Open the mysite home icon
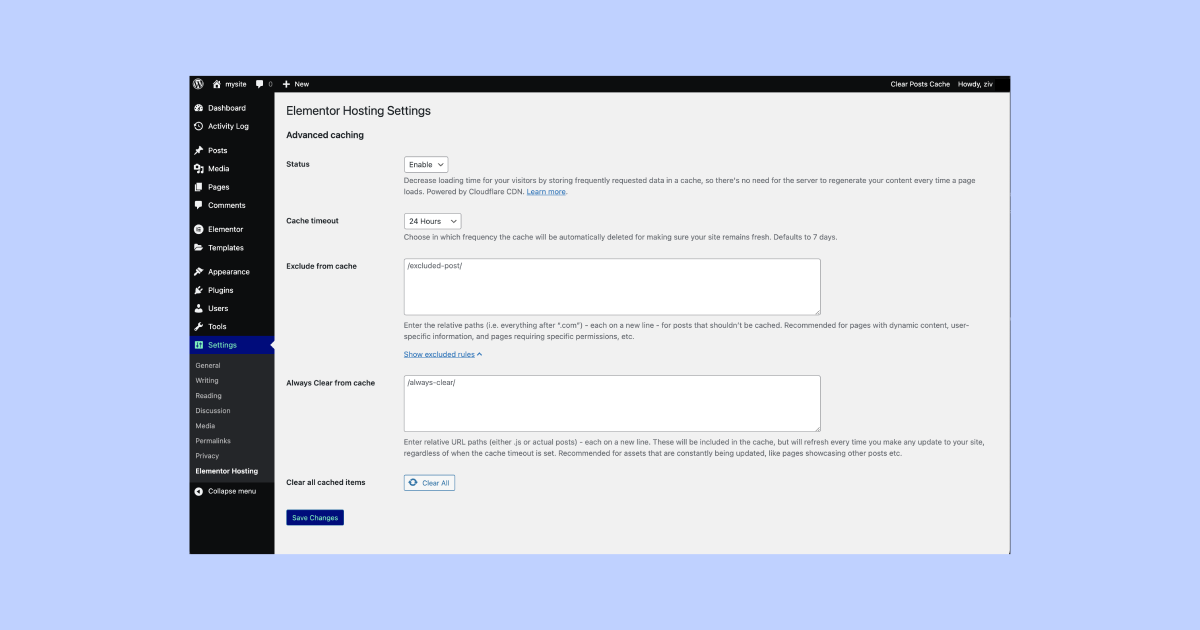This screenshot has width=1200, height=630. [217, 84]
